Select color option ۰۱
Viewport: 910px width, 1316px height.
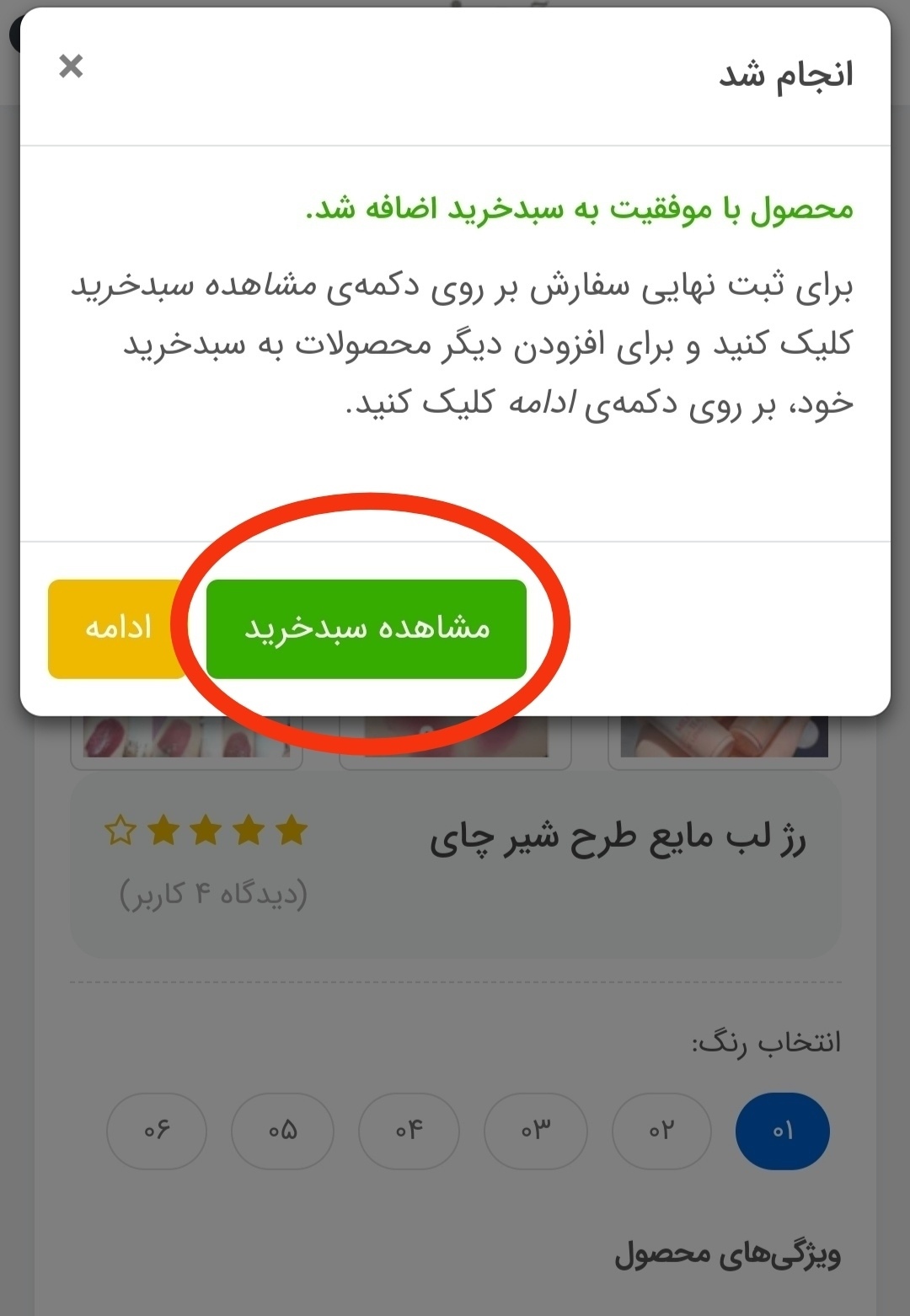783,1131
